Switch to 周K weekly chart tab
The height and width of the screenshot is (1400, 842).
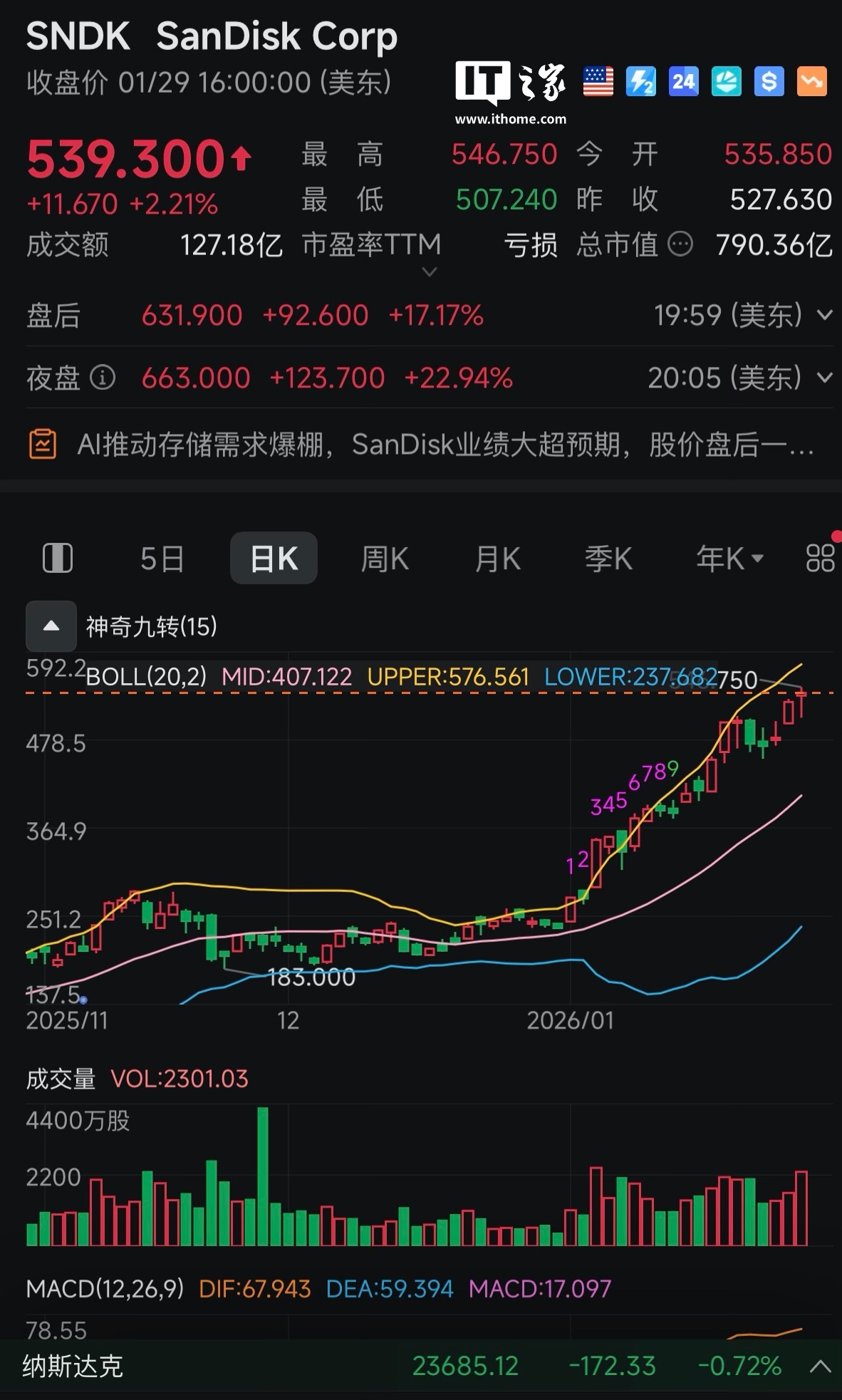click(x=385, y=559)
